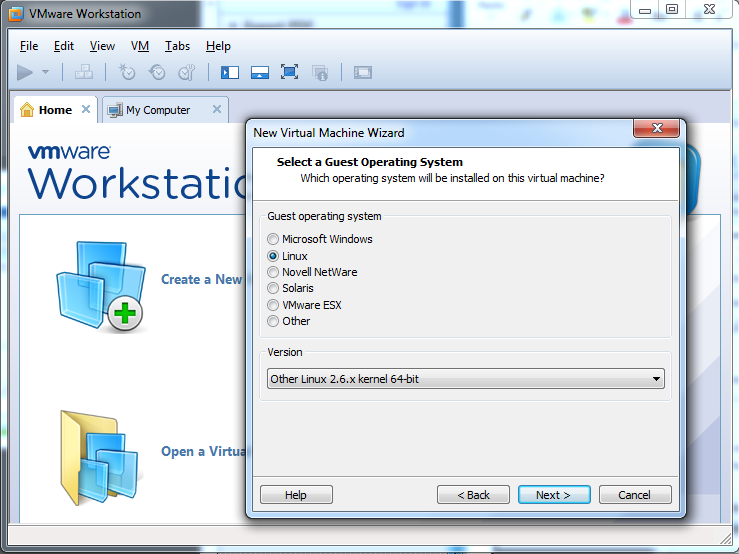The image size is (739, 554).
Task: Click the Create a New VM icon
Action: [101, 286]
